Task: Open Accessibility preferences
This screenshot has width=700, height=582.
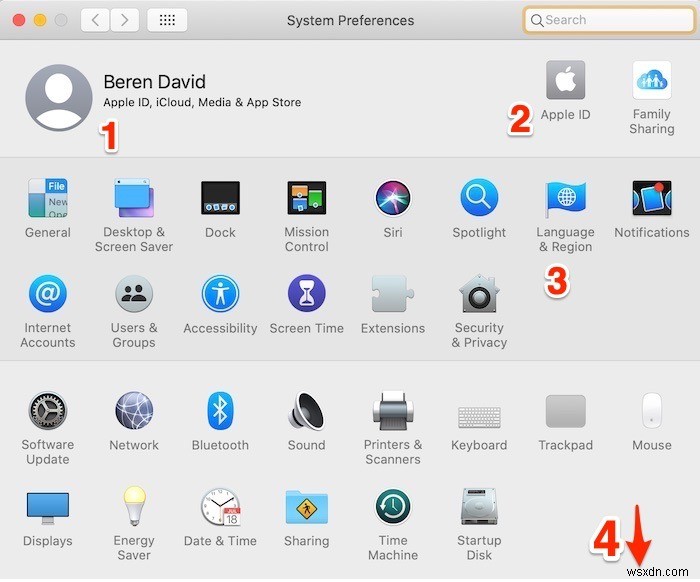Action: pyautogui.click(x=220, y=294)
